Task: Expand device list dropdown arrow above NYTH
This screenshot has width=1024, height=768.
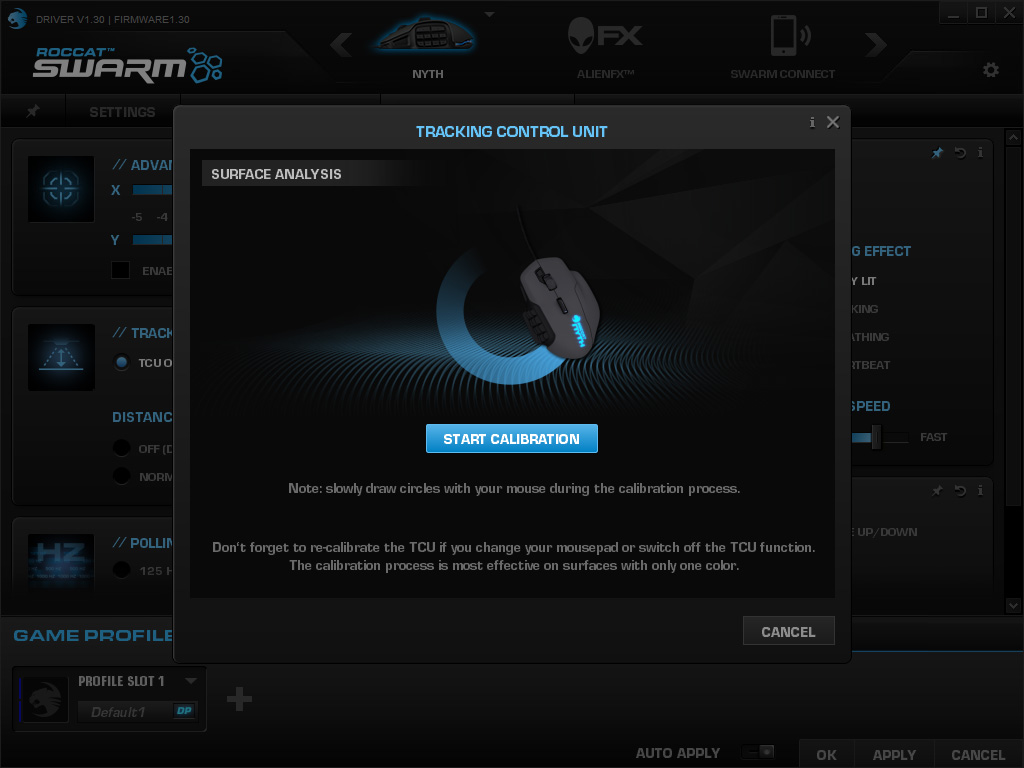Action: (x=489, y=14)
